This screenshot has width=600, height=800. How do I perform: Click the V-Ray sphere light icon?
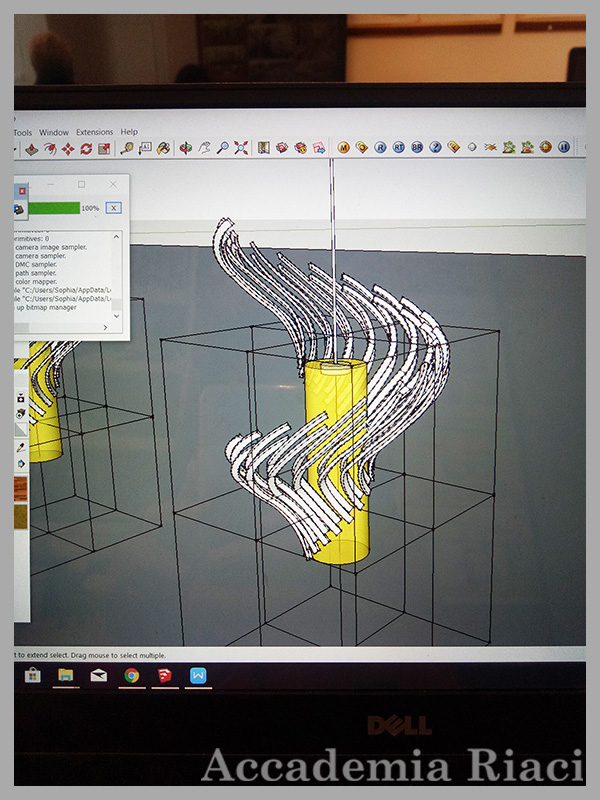click(472, 147)
